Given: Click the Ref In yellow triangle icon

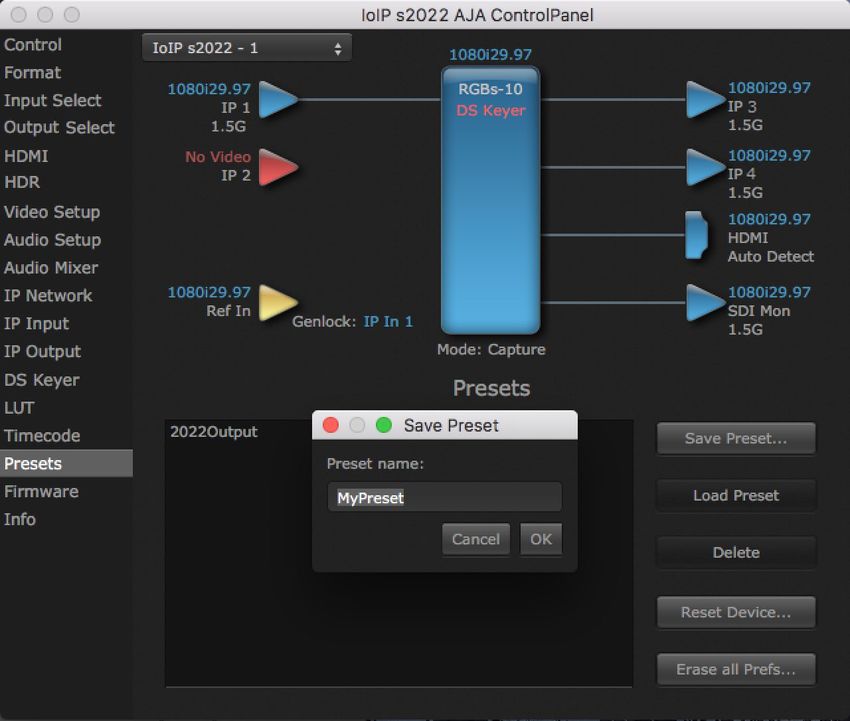Looking at the screenshot, I should pyautogui.click(x=278, y=302).
